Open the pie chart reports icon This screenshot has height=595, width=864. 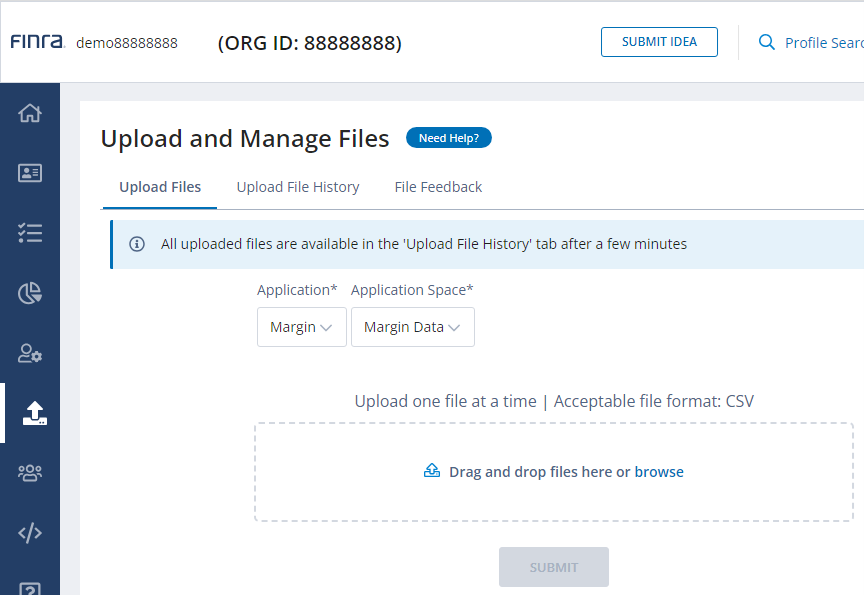tap(29, 293)
